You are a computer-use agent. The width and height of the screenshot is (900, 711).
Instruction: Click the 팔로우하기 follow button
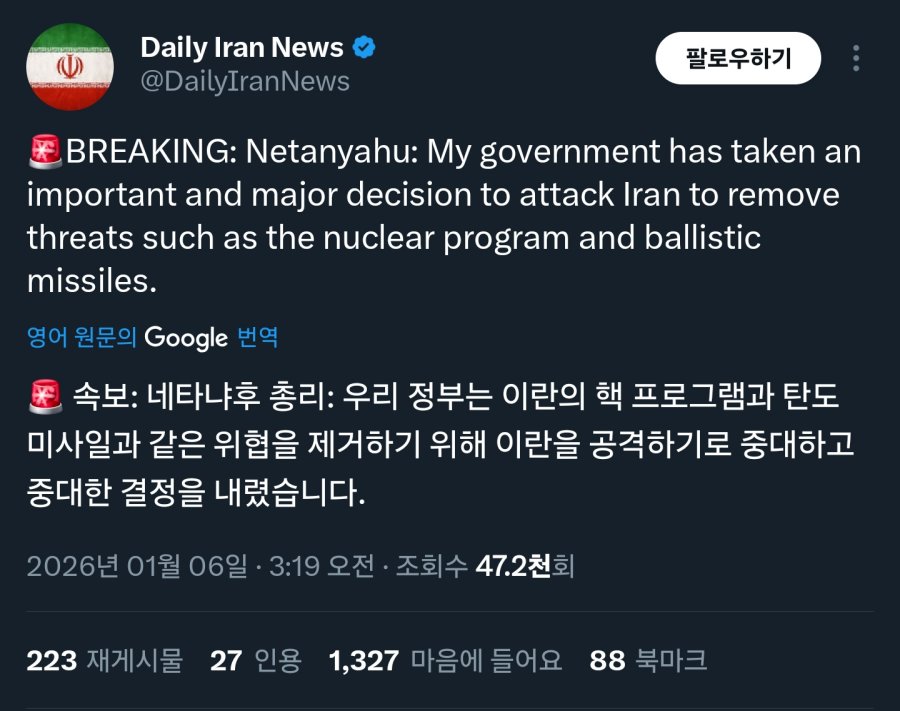click(x=738, y=58)
